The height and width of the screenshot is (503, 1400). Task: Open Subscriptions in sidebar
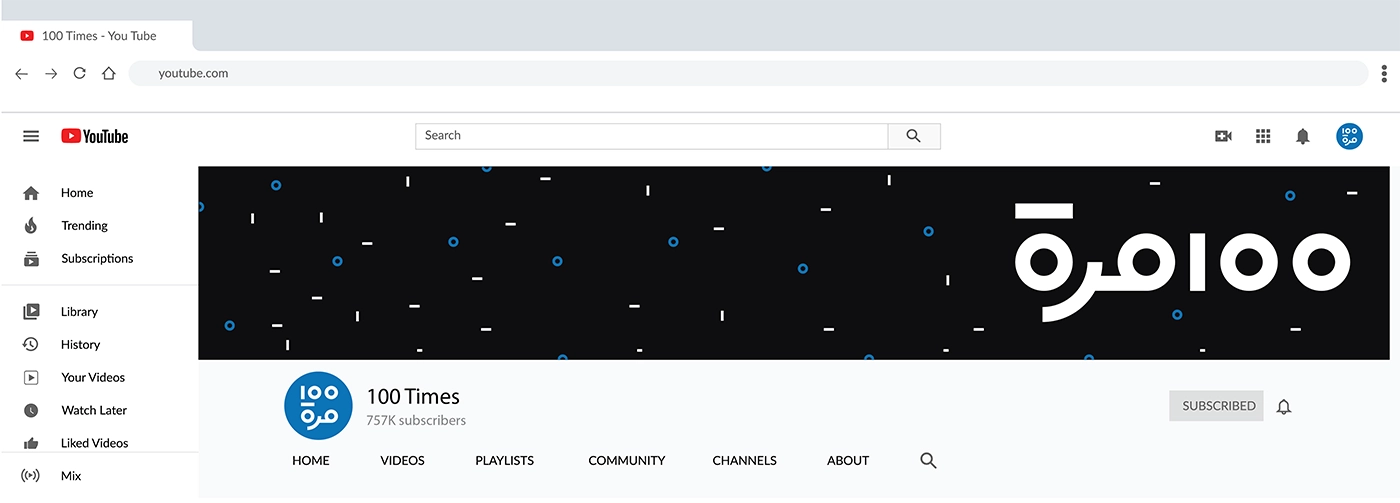click(x=96, y=259)
